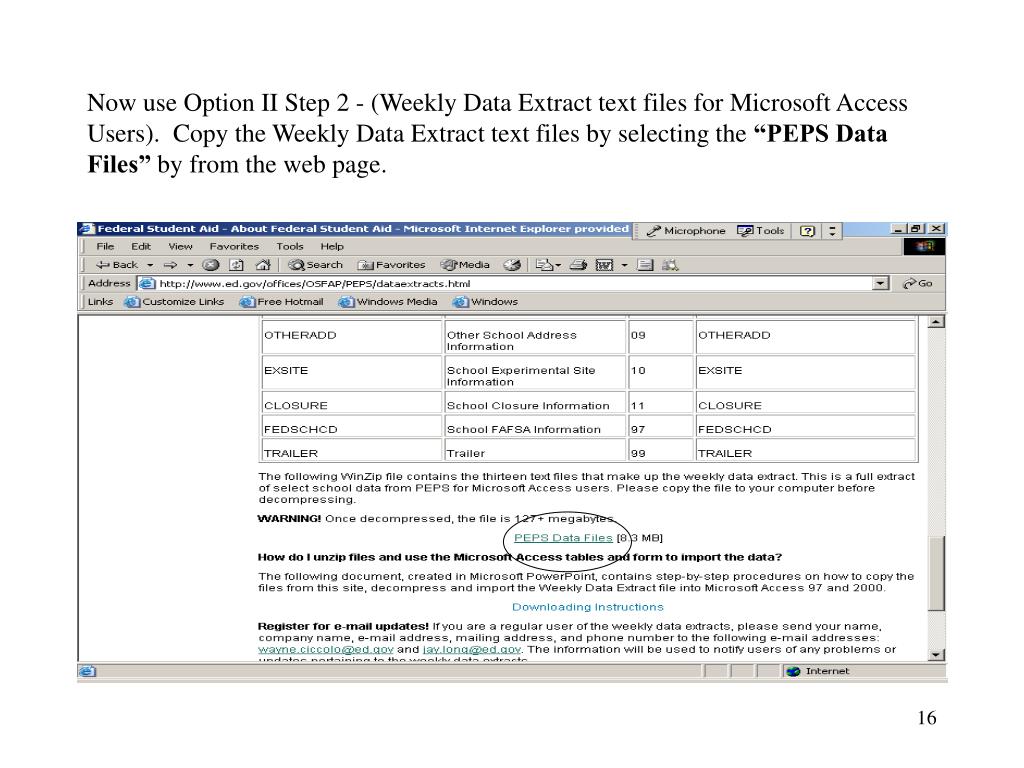Select the first-column OTHERADD table cell
The width and height of the screenshot is (1024, 768).
(351, 337)
